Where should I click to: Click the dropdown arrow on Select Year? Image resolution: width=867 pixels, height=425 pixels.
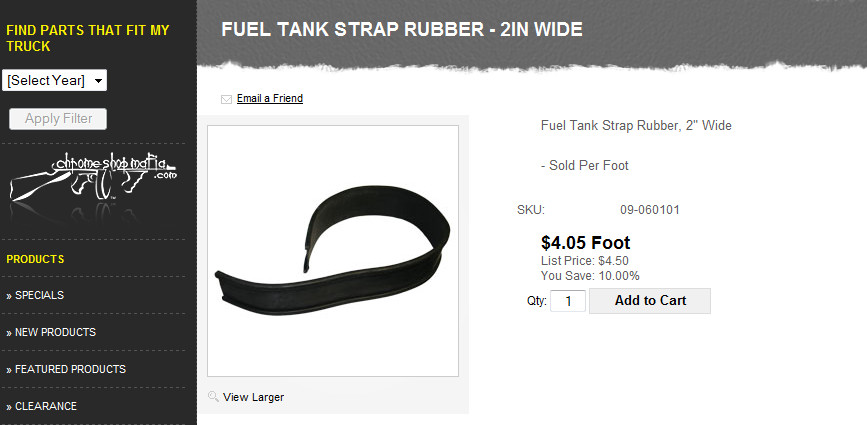[98, 81]
